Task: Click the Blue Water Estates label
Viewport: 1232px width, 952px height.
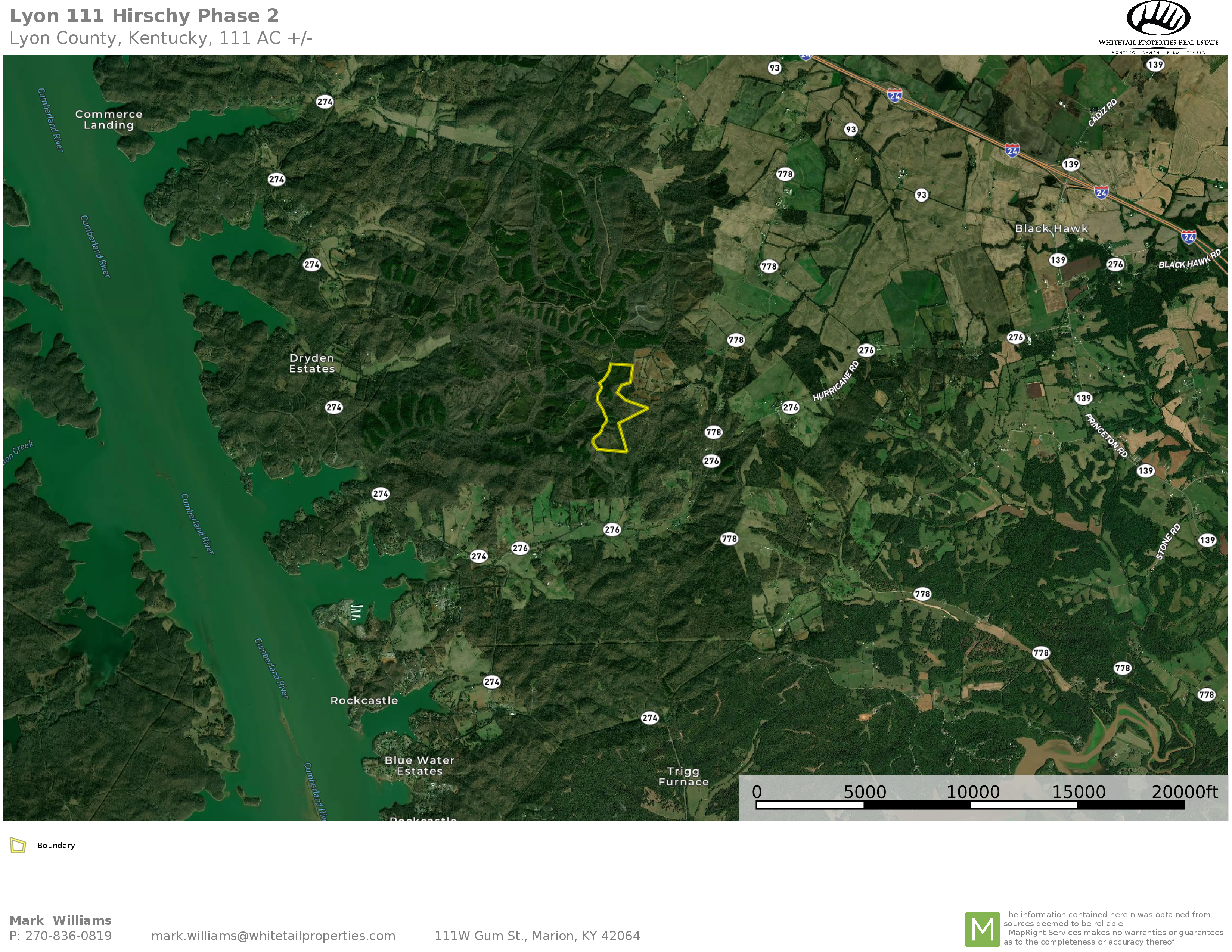Action: [x=419, y=765]
